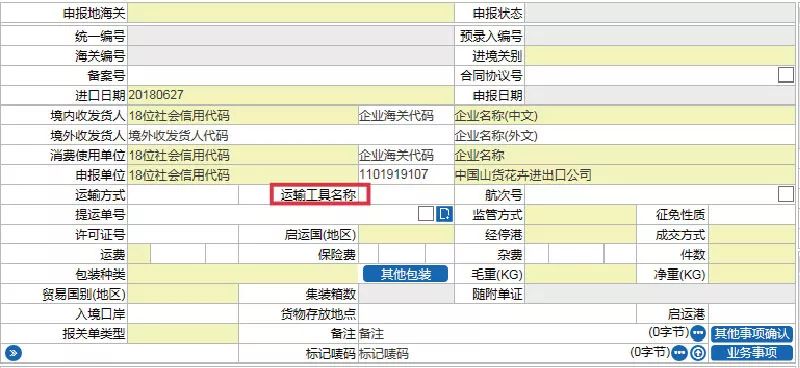Open the 其他包装 button
This screenshot has height=368, width=800.
(406, 274)
